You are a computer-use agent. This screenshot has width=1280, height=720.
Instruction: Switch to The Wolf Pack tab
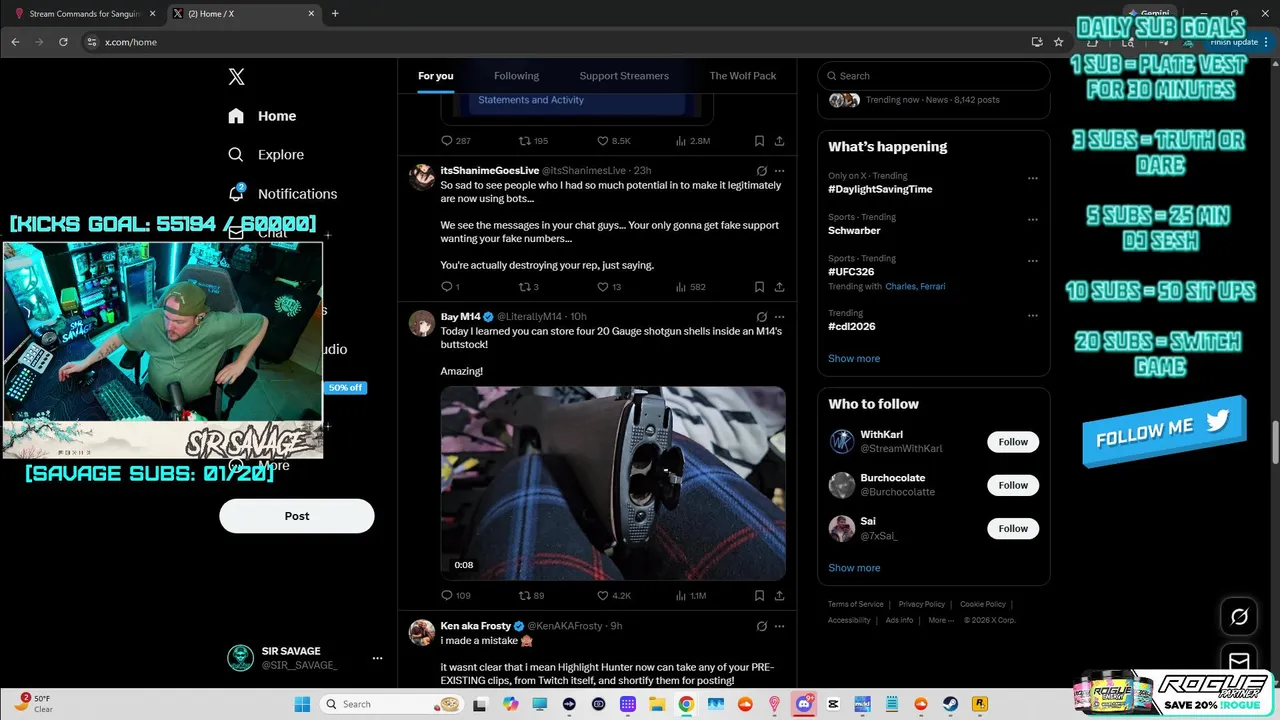point(743,76)
